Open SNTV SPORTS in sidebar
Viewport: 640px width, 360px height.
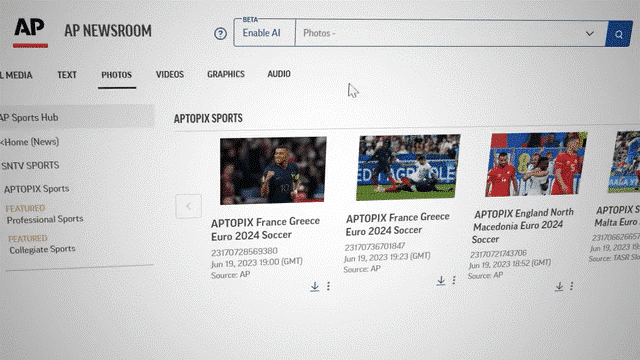coord(30,165)
